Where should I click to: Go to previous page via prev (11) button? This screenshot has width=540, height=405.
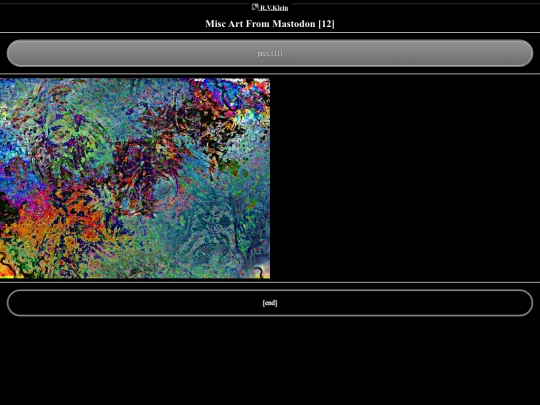[x=270, y=53]
